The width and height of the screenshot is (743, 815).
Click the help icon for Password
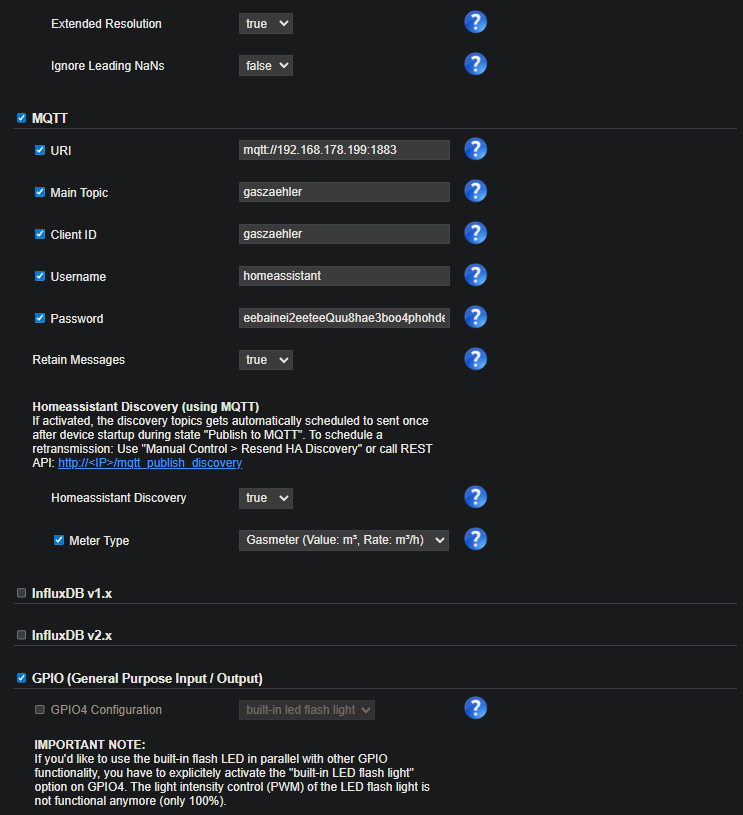pyautogui.click(x=476, y=317)
